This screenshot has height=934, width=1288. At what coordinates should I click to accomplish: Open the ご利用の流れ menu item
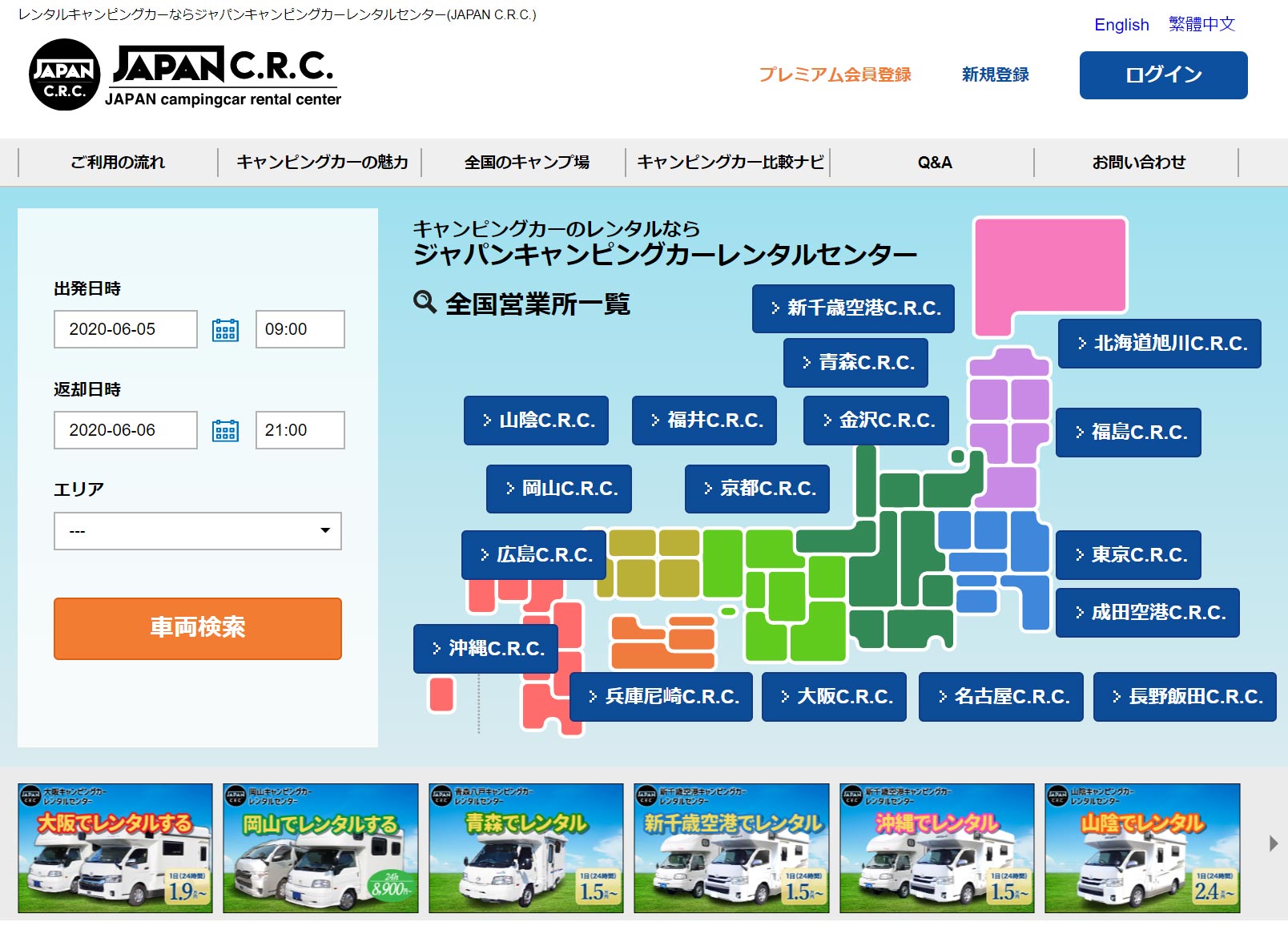[x=118, y=162]
